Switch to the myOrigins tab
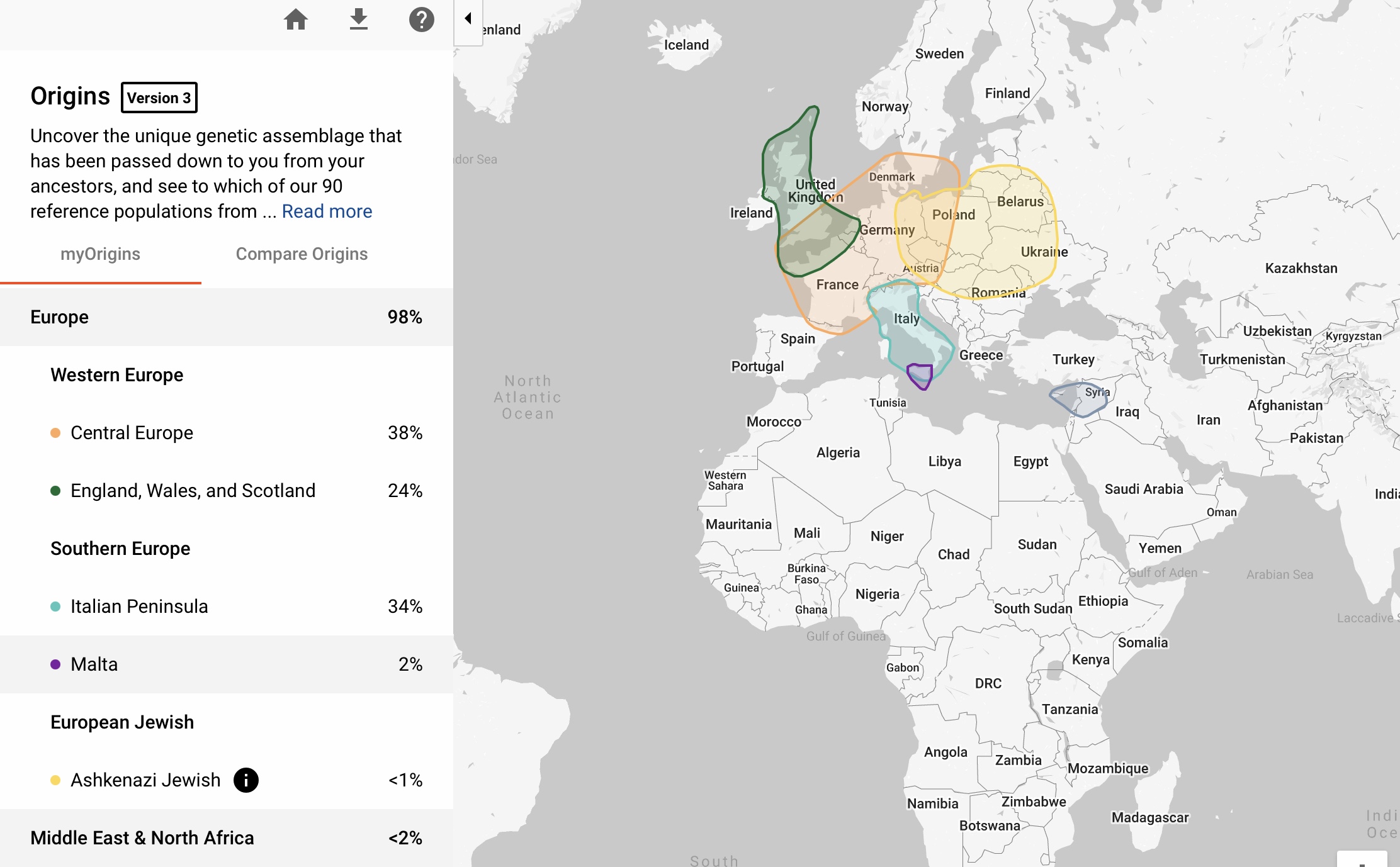This screenshot has width=1400, height=867. click(x=101, y=254)
